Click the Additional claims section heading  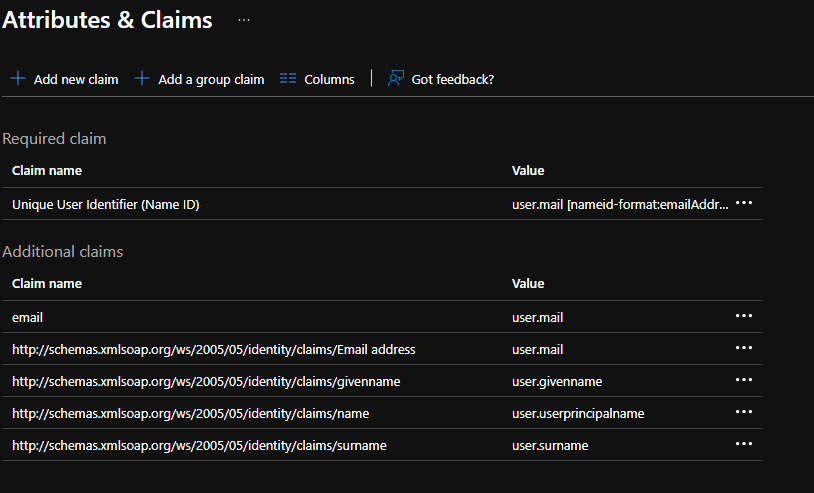pyautogui.click(x=62, y=252)
